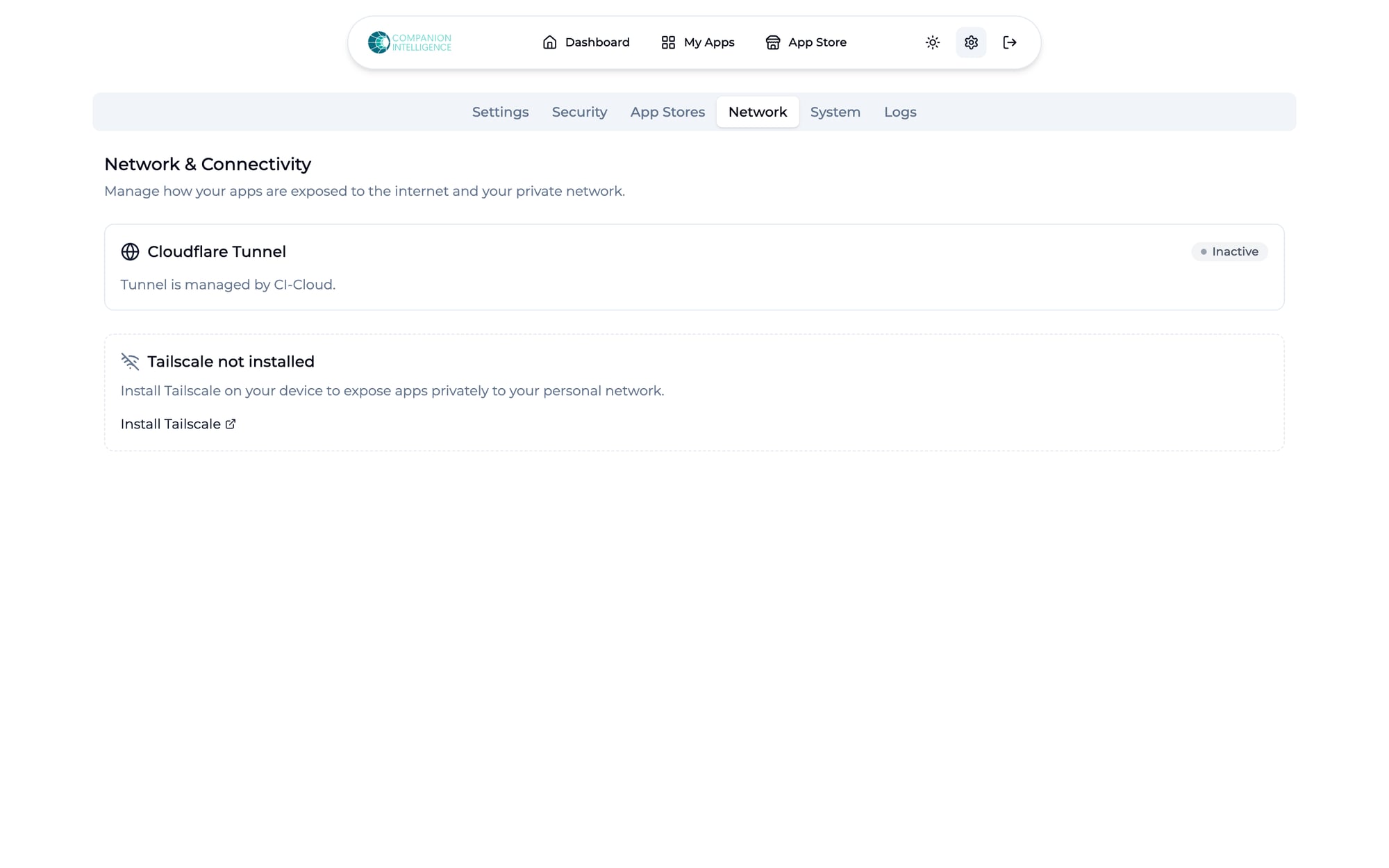Image resolution: width=1389 pixels, height=868 pixels.
Task: Click the Cloudflare Tunnel heading
Action: coord(217,251)
